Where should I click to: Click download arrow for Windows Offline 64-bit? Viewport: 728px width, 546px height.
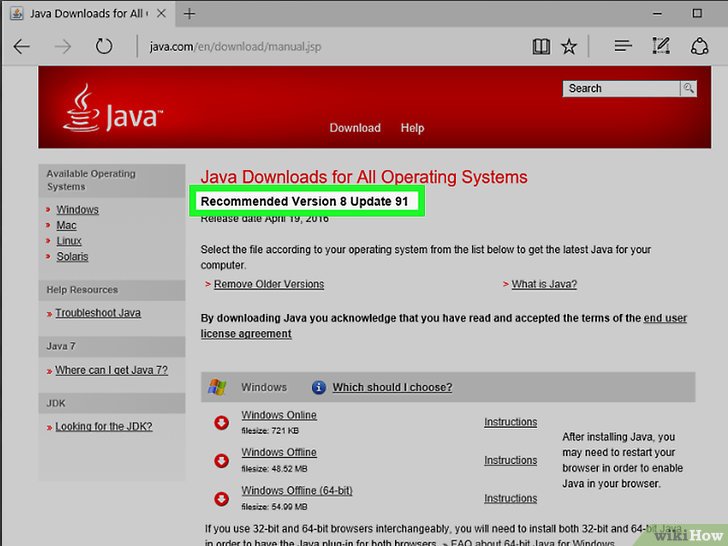[x=221, y=499]
